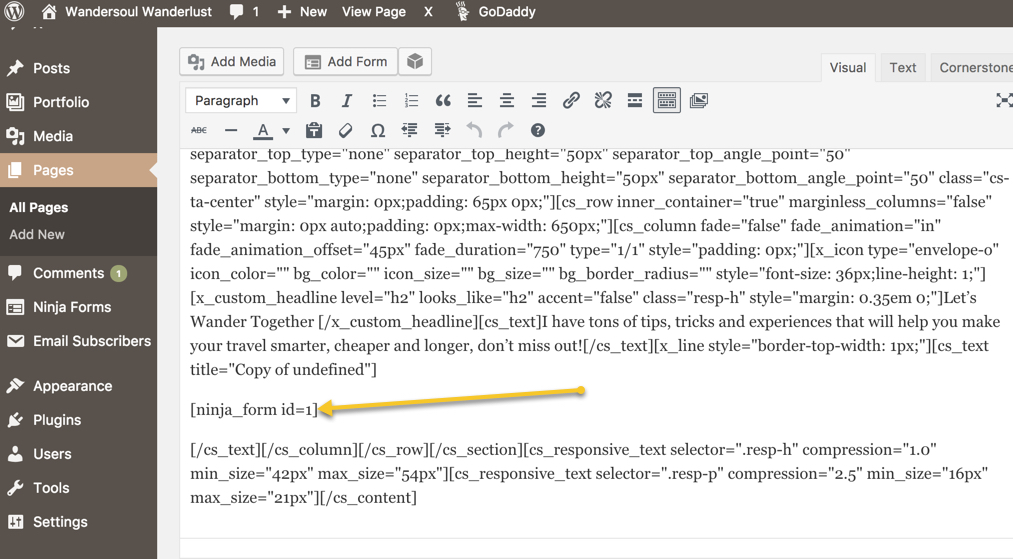
Task: Insert Read More tag
Action: click(635, 101)
